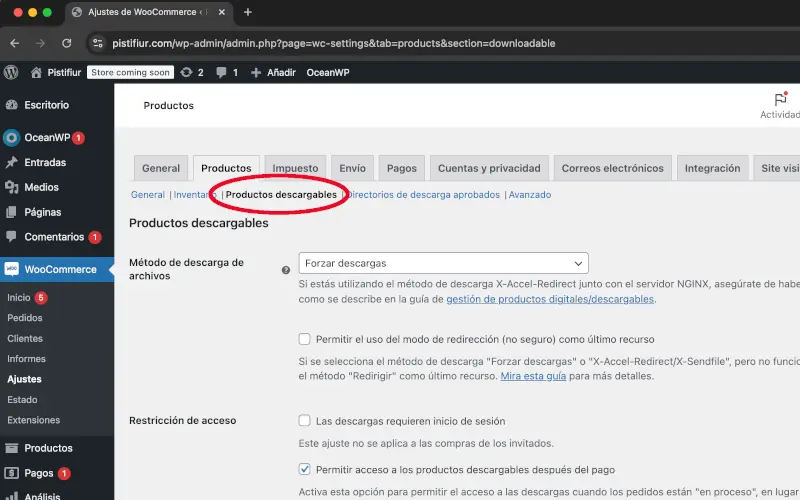Open the Entradas pin icon menu
The width and height of the screenshot is (800, 500).
point(11,162)
